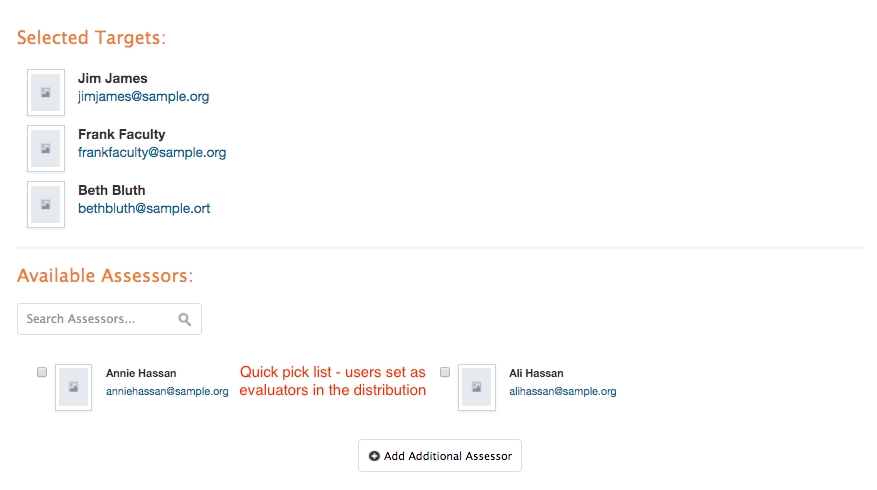This screenshot has width=877, height=490.
Task: Click the plus icon on Add Additional Assessor
Action: [x=374, y=456]
